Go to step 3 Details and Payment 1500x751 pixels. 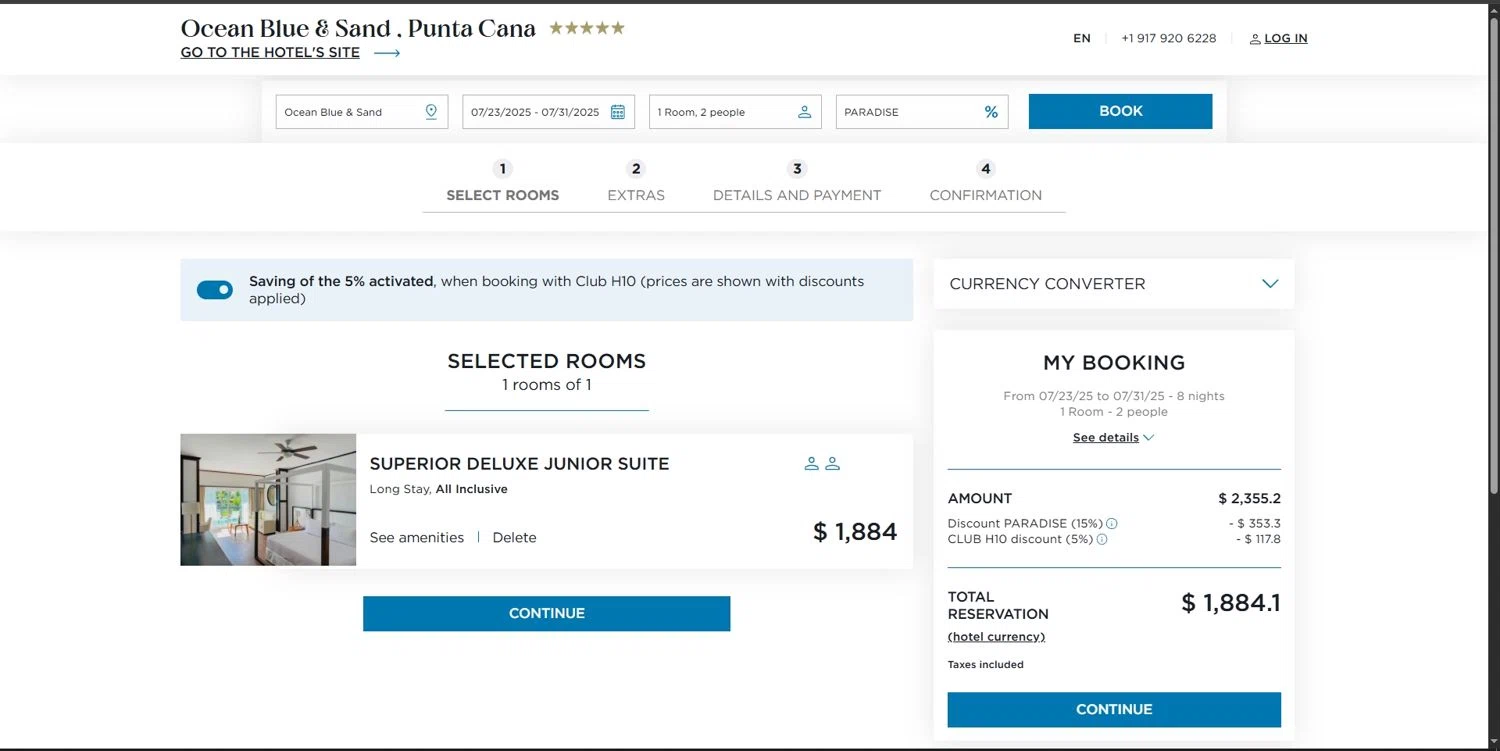point(797,183)
